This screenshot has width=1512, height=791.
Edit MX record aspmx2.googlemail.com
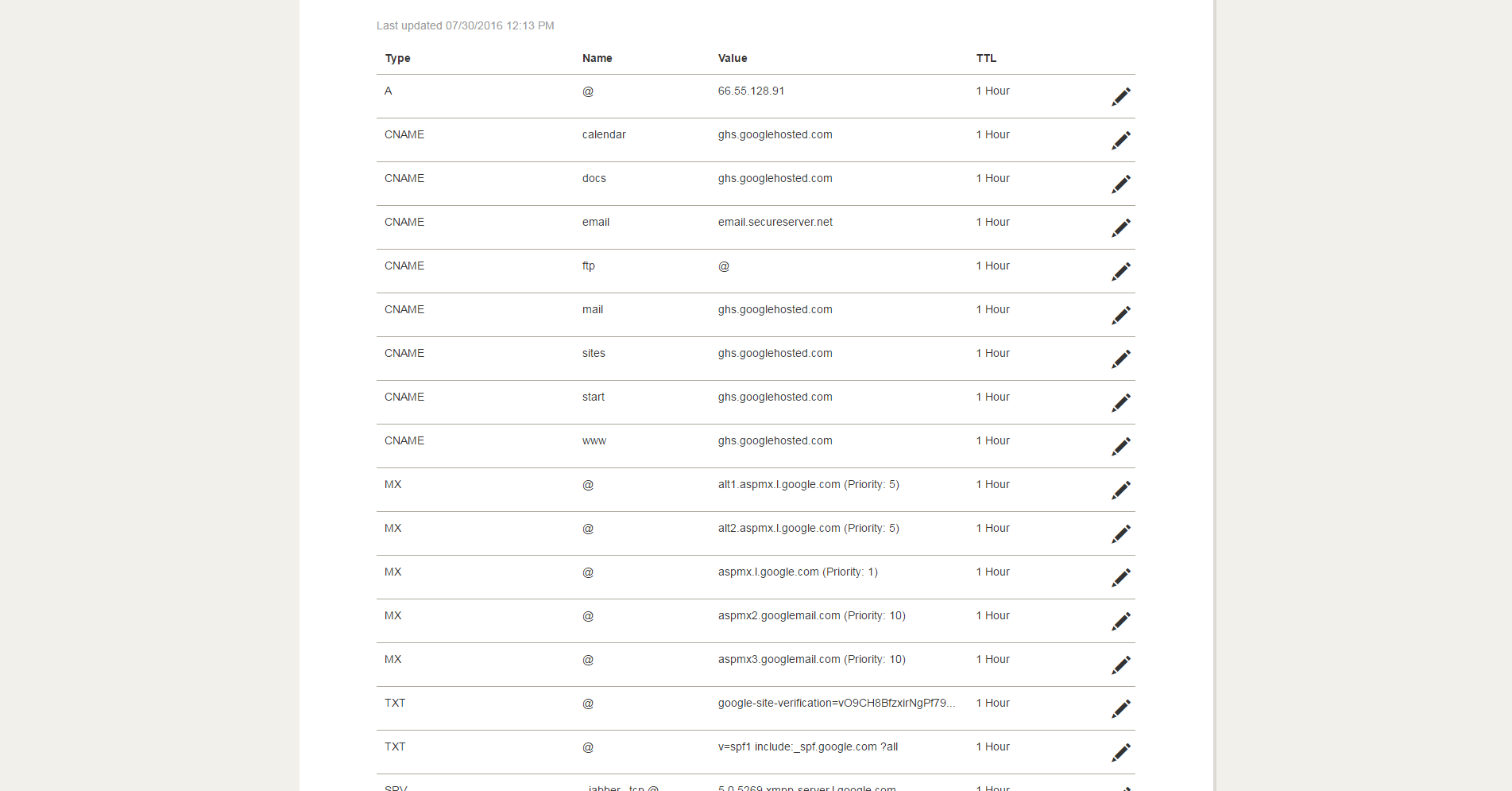[1121, 622]
